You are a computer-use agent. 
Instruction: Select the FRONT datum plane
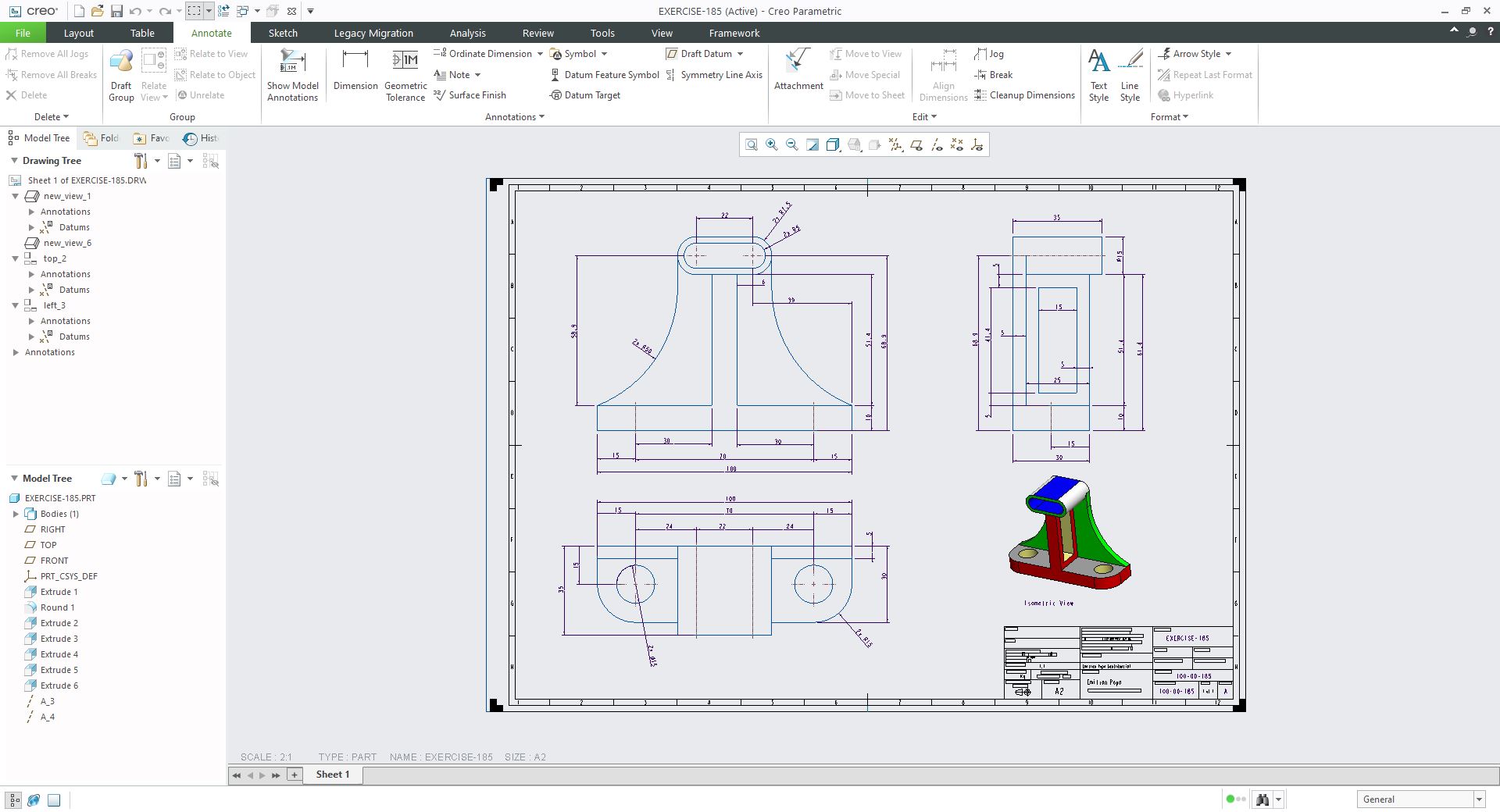(x=47, y=561)
